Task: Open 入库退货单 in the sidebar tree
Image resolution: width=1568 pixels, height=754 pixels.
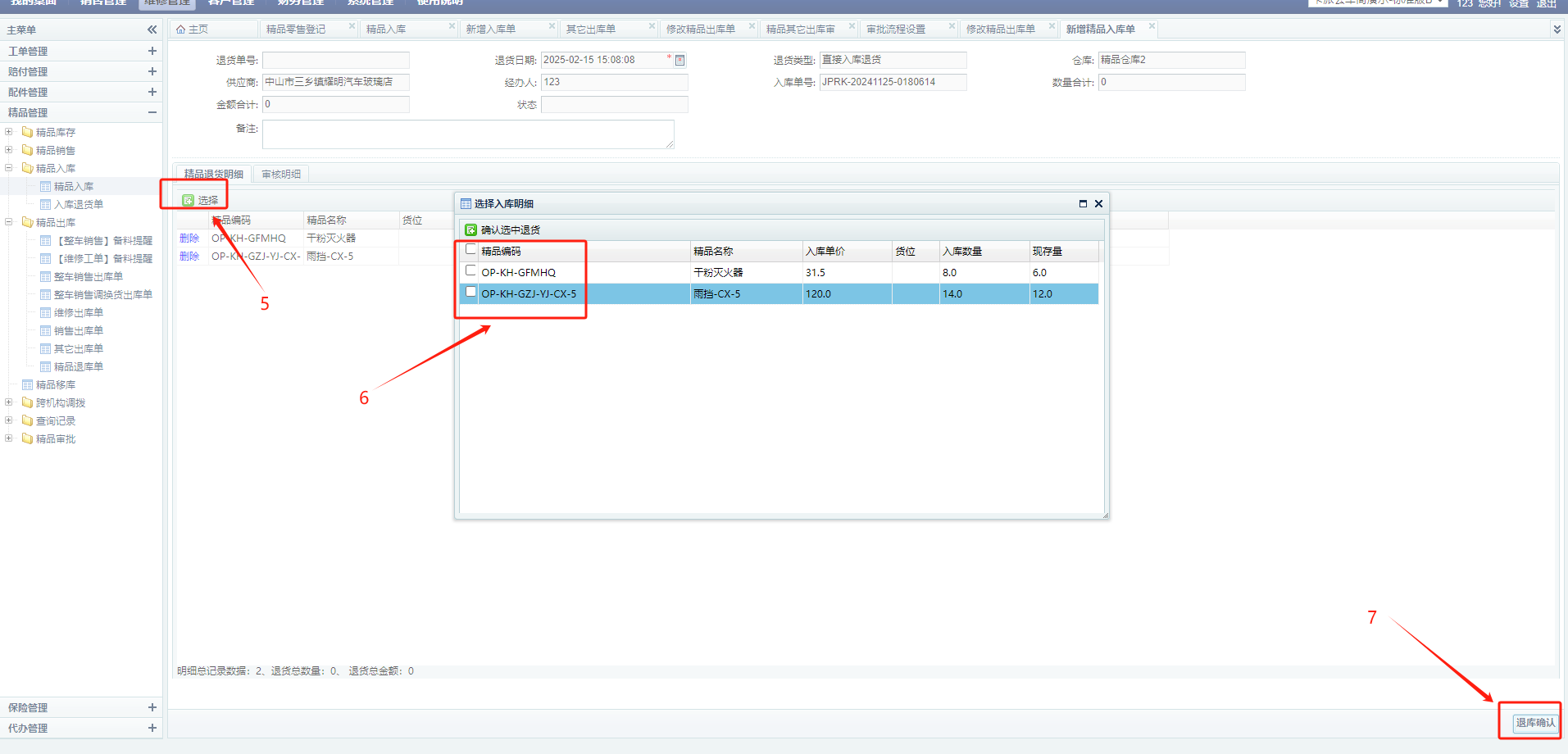Action: (79, 205)
